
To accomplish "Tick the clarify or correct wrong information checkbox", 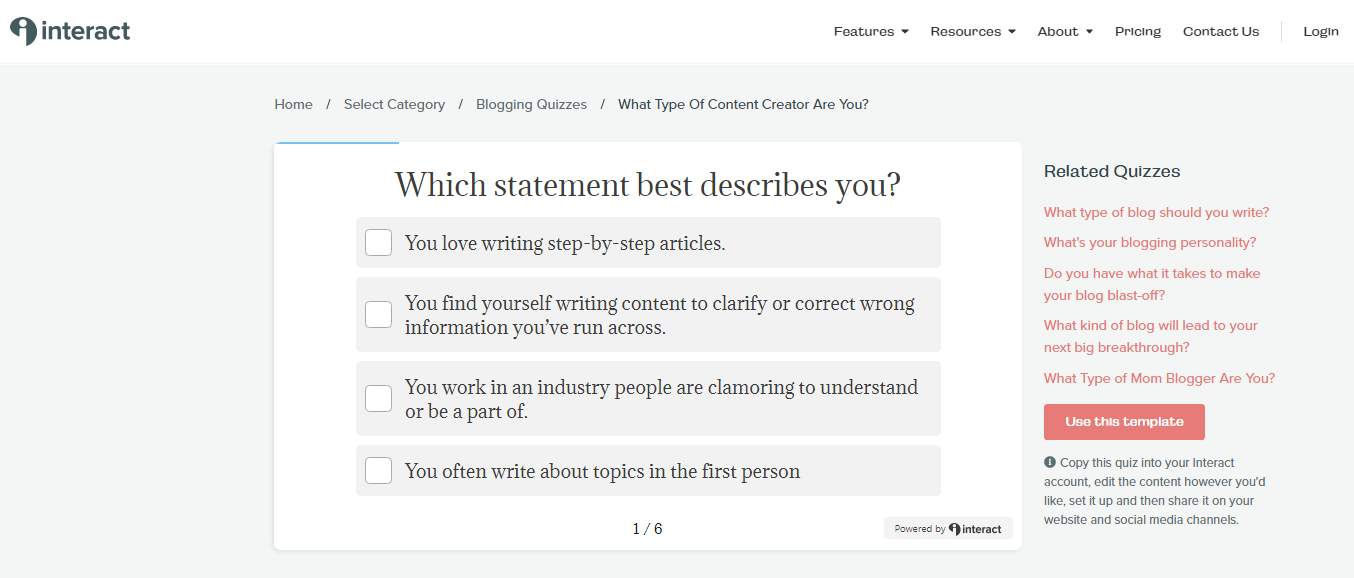I will pyautogui.click(x=378, y=314).
